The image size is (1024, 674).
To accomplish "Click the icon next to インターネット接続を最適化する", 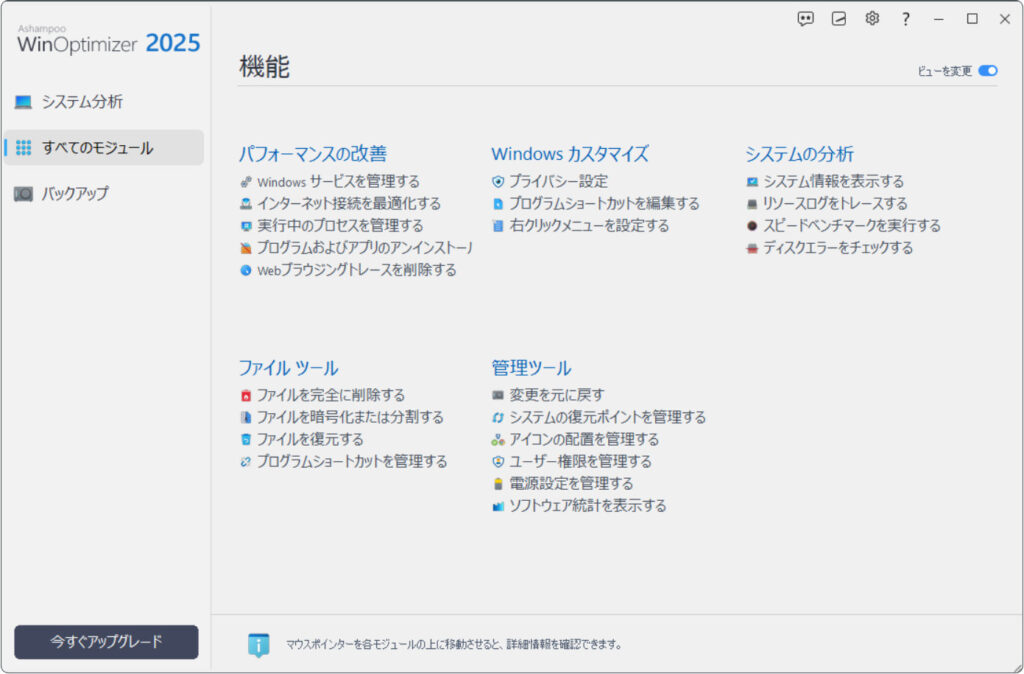I will [246, 204].
